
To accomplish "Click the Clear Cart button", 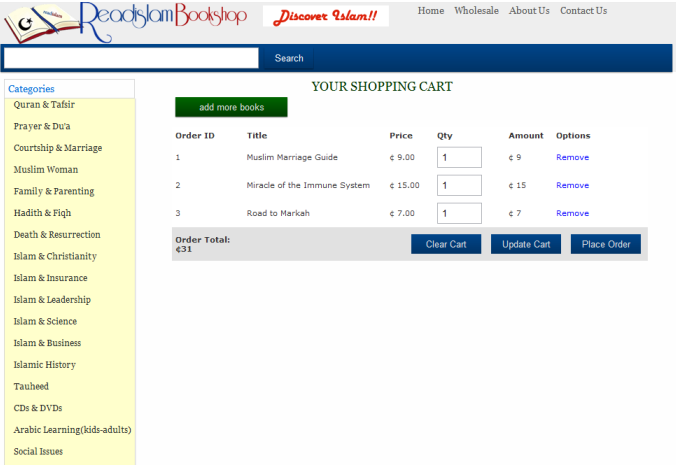I will pyautogui.click(x=446, y=244).
